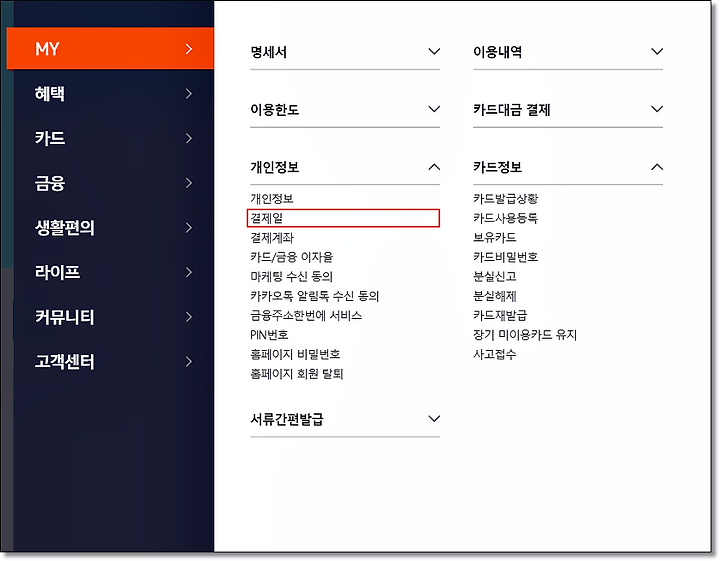Open 금융주소한번에 서비스 link
This screenshot has height=561, width=720.
(x=306, y=315)
